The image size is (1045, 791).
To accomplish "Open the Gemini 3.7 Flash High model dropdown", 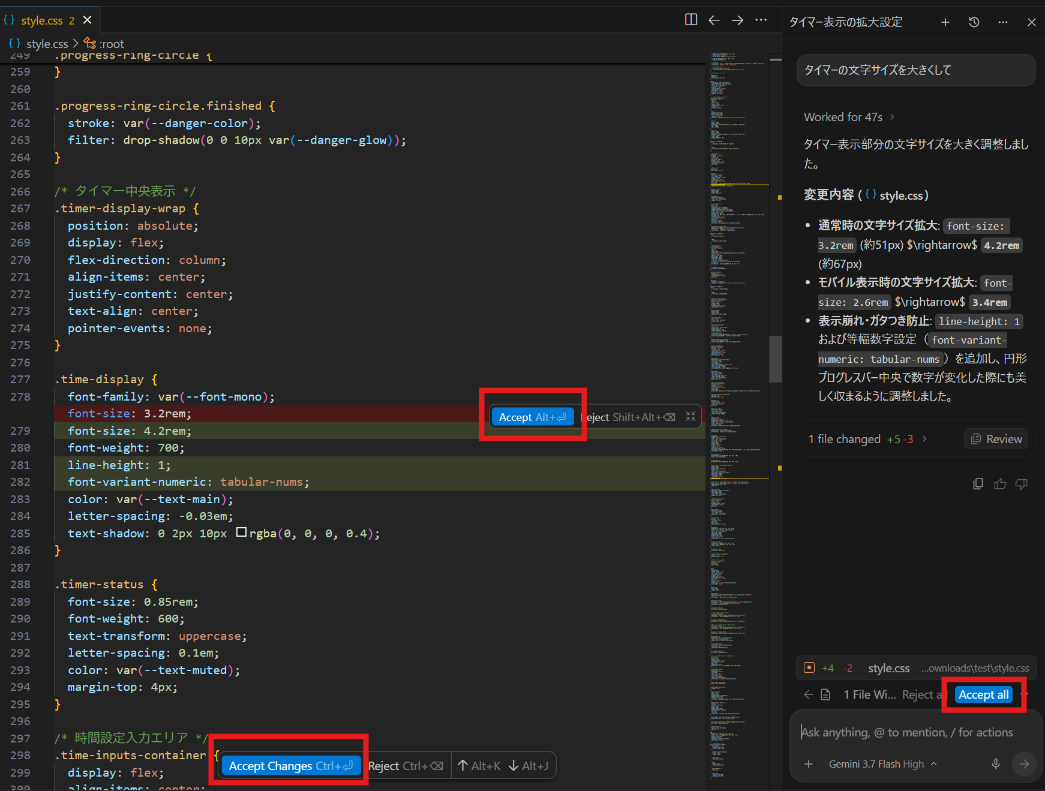I will coord(882,764).
